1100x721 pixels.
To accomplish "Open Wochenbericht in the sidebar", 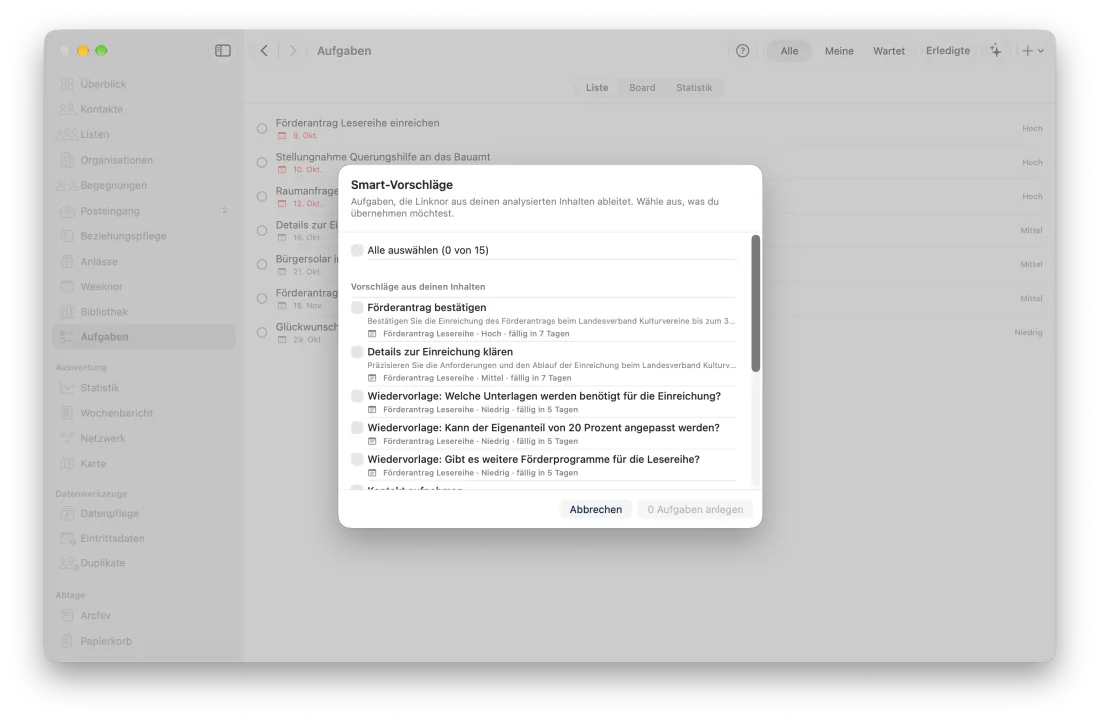I will point(144,413).
